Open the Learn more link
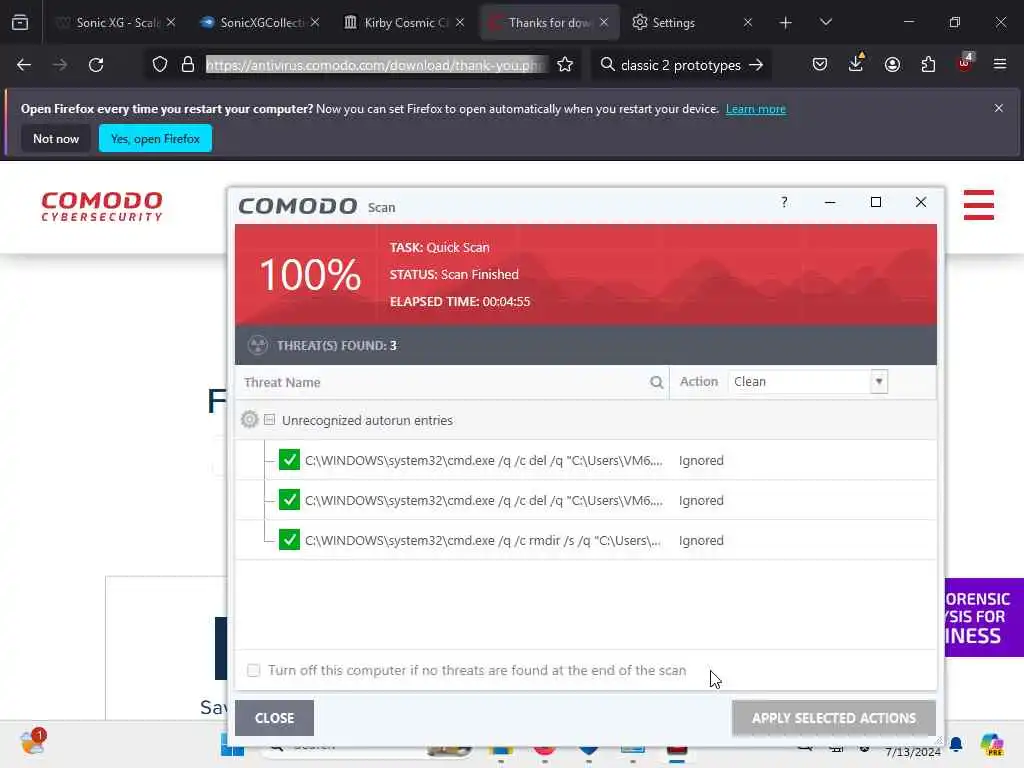 756,109
